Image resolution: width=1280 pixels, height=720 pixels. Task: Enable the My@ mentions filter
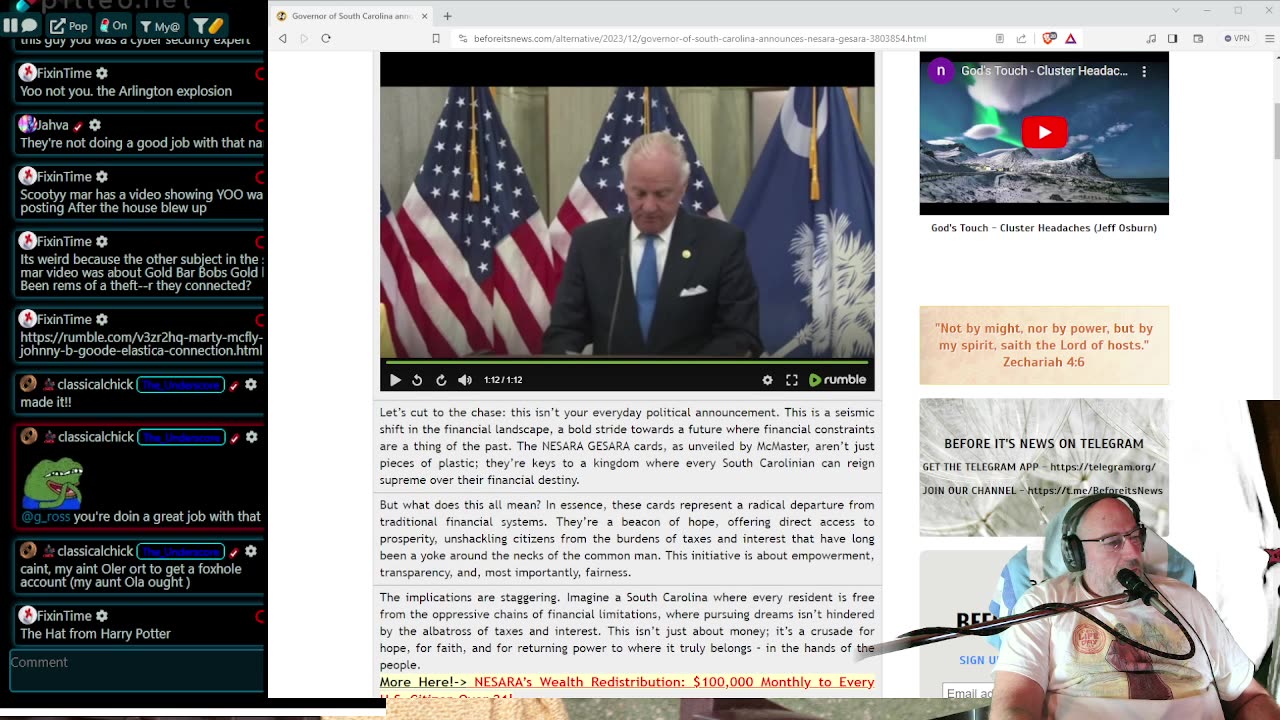coord(160,25)
